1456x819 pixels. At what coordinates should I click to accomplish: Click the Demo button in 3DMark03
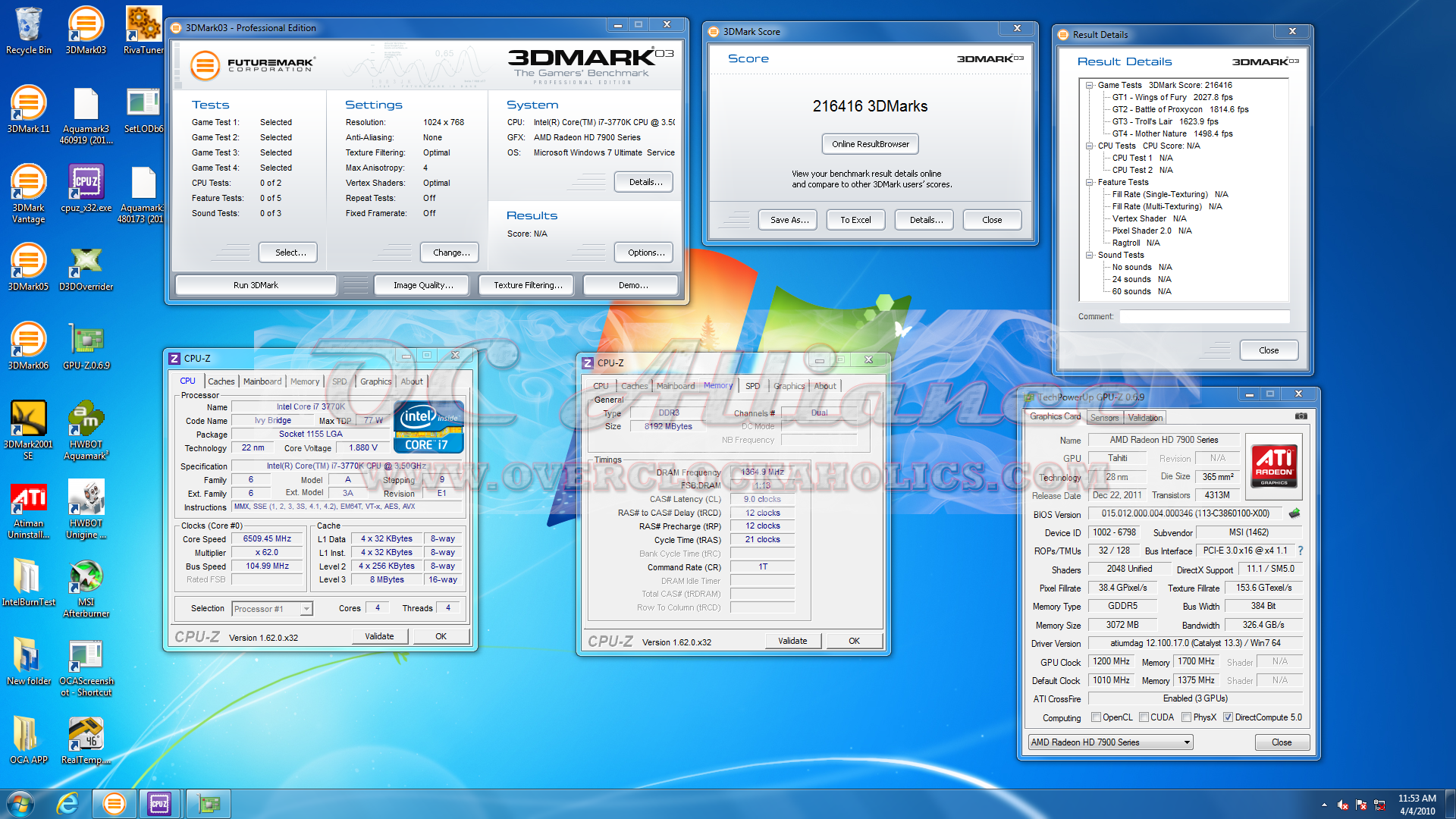(x=632, y=285)
